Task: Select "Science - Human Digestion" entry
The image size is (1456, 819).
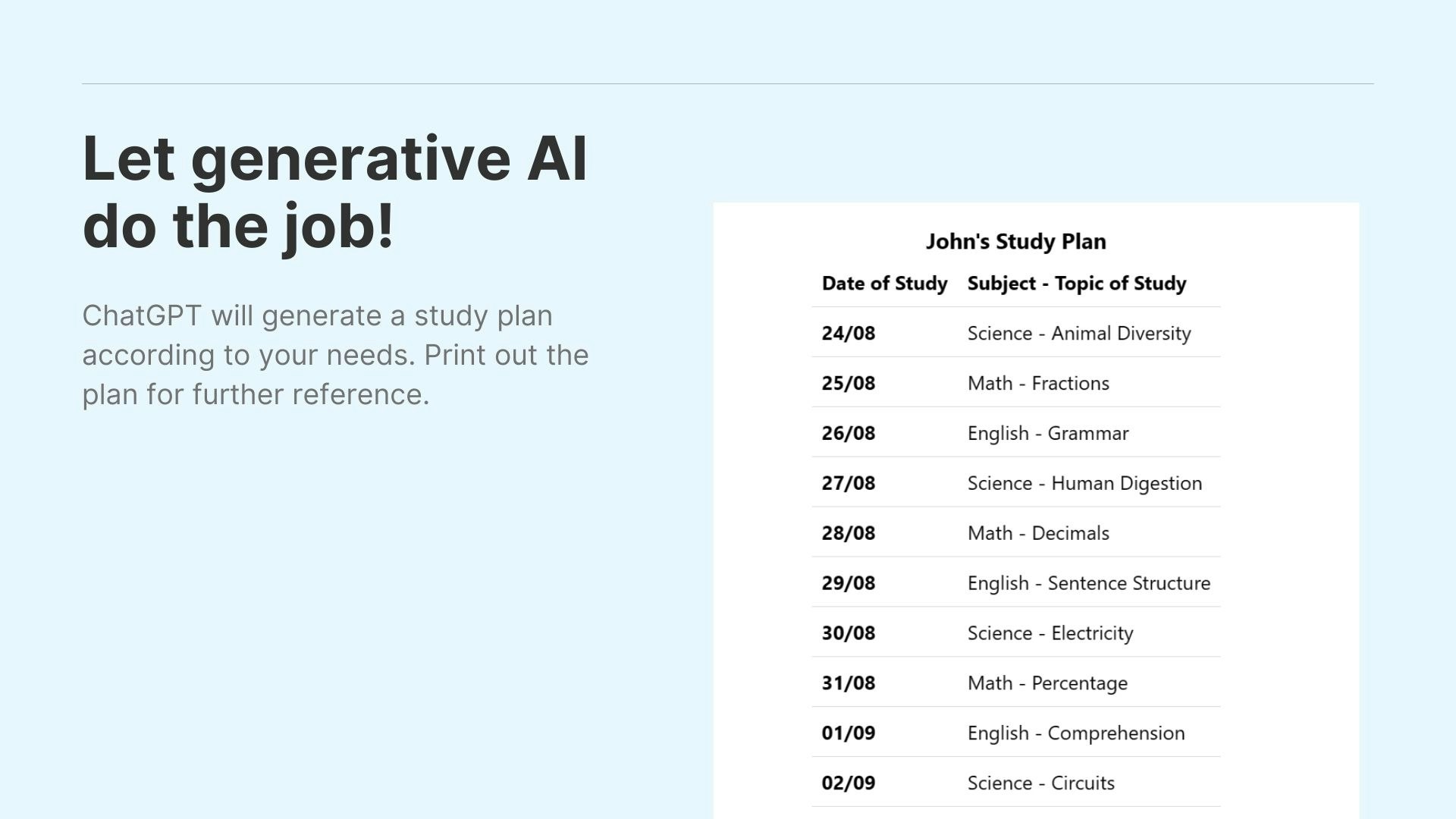Action: pyautogui.click(x=1084, y=484)
